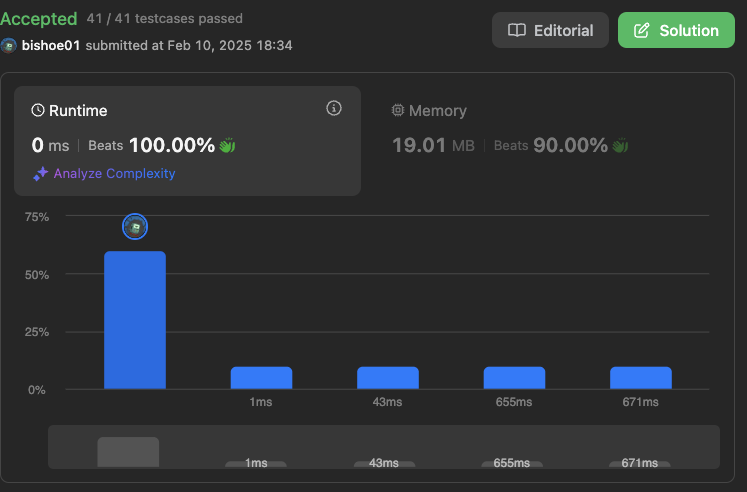Click the 19.01 MB memory value
The width and height of the screenshot is (747, 492).
coord(433,145)
